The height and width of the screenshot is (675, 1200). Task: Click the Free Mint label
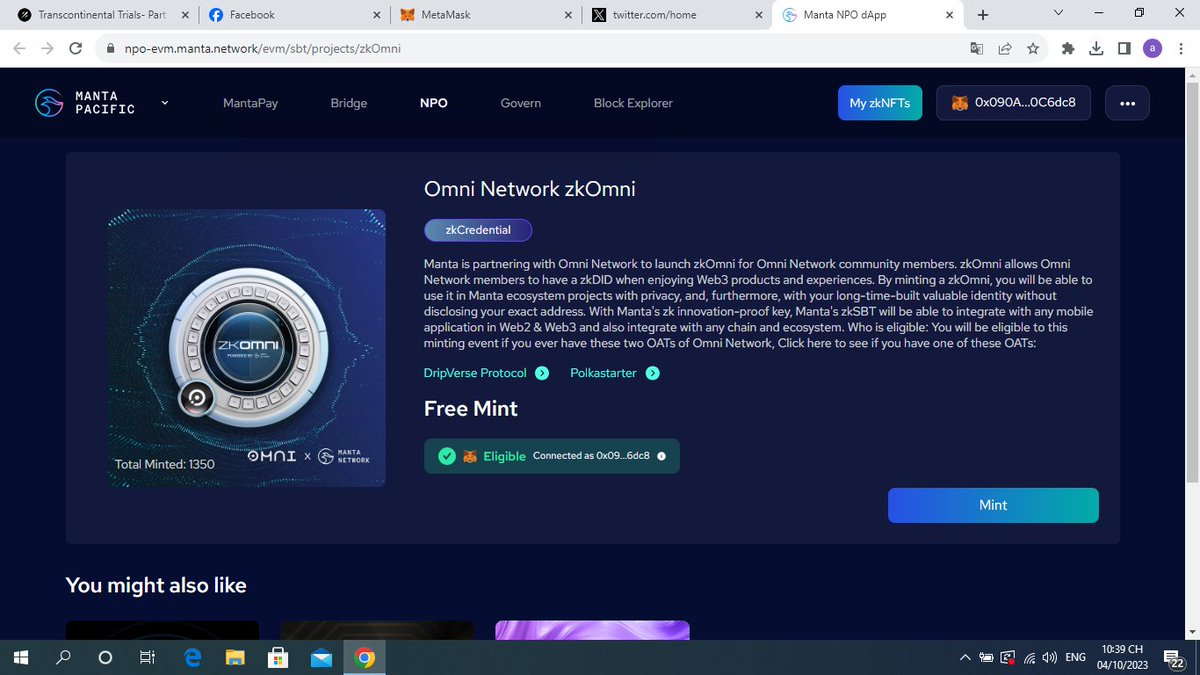[471, 408]
